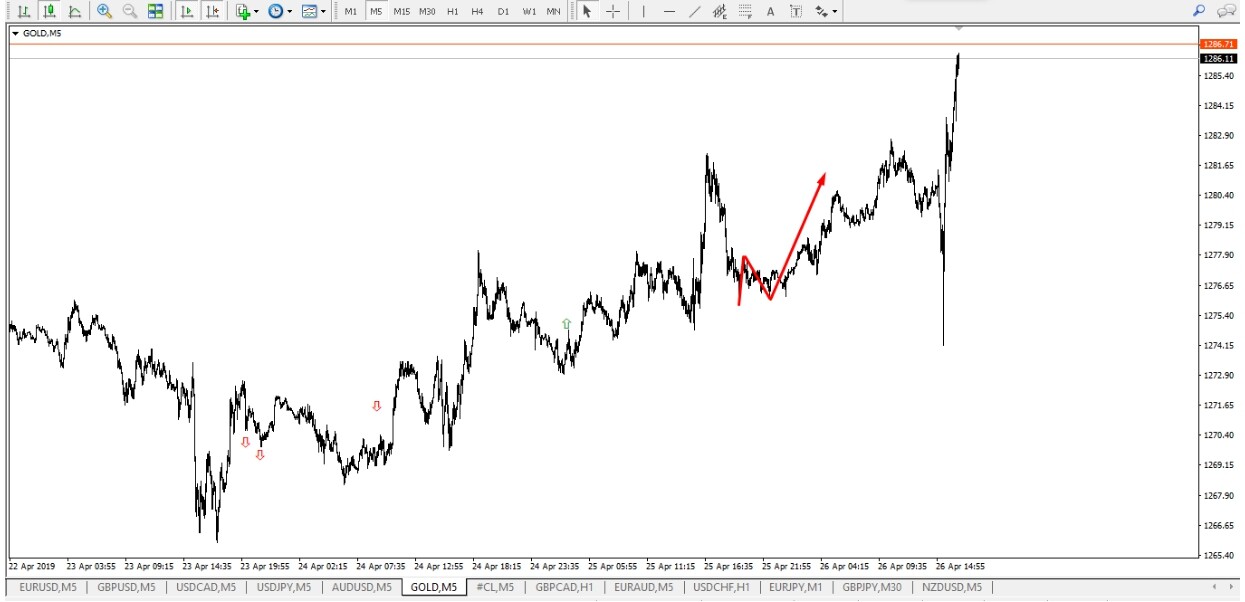
Task: Switch chart to candlesticks mode
Action: [x=49, y=11]
